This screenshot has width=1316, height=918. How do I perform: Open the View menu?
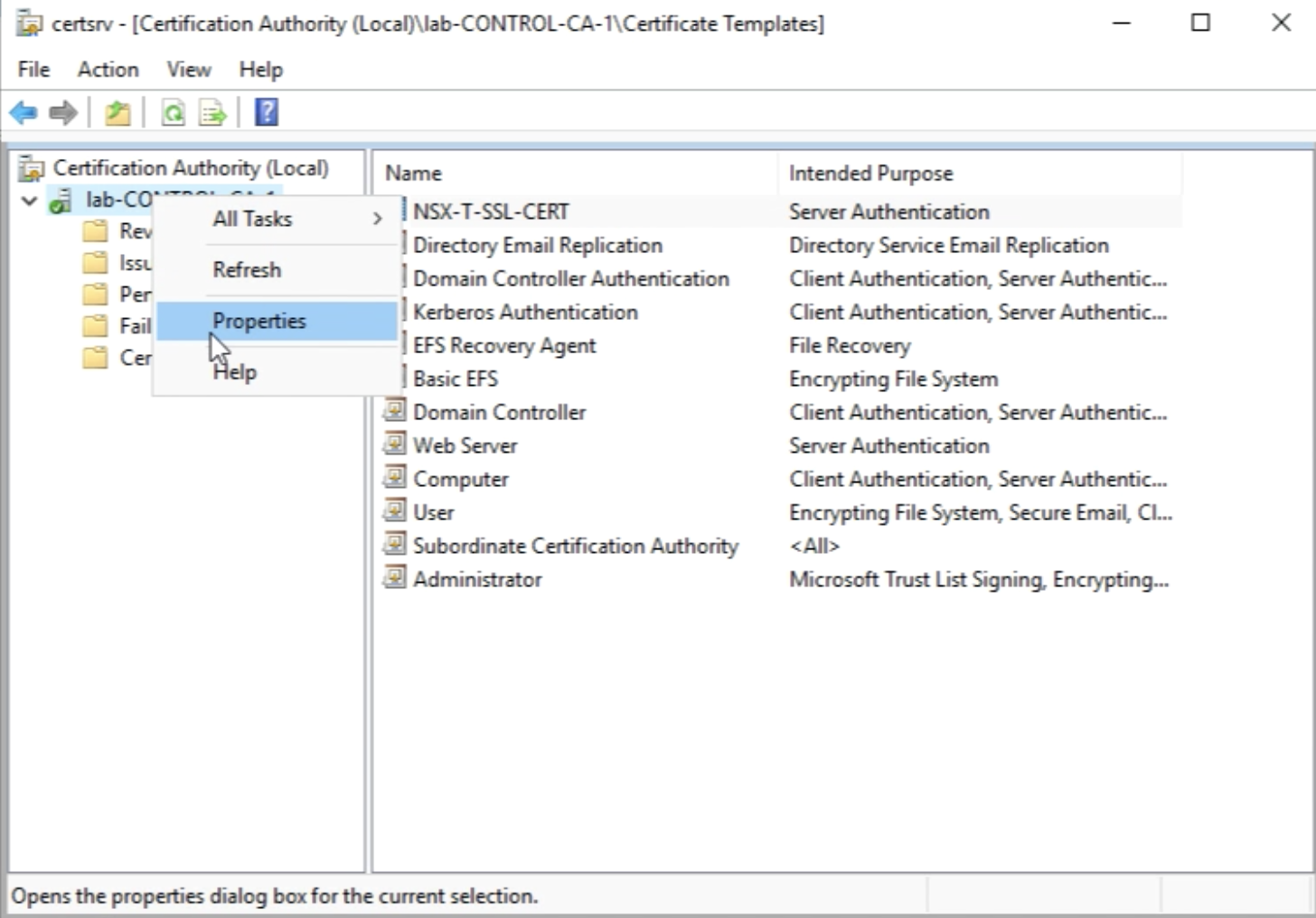[188, 70]
